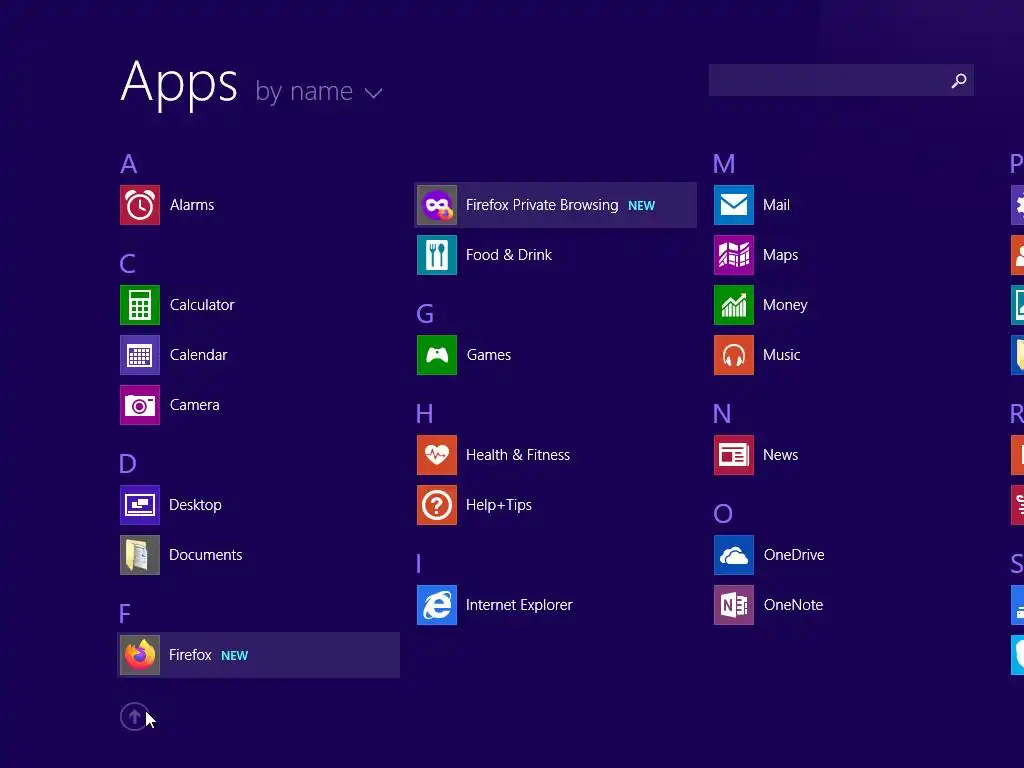1024x768 pixels.
Task: Open the Firefox Private Browsing mask icon
Action: 437,205
